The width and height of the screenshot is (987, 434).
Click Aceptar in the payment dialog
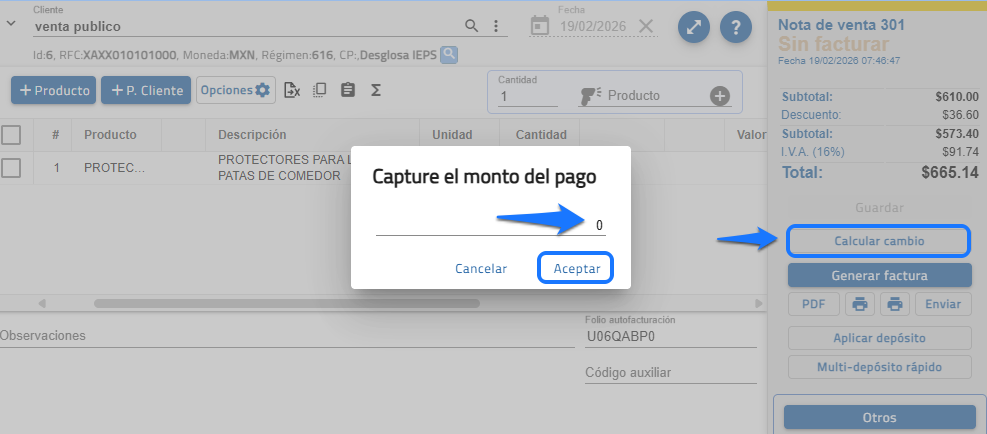tap(576, 268)
